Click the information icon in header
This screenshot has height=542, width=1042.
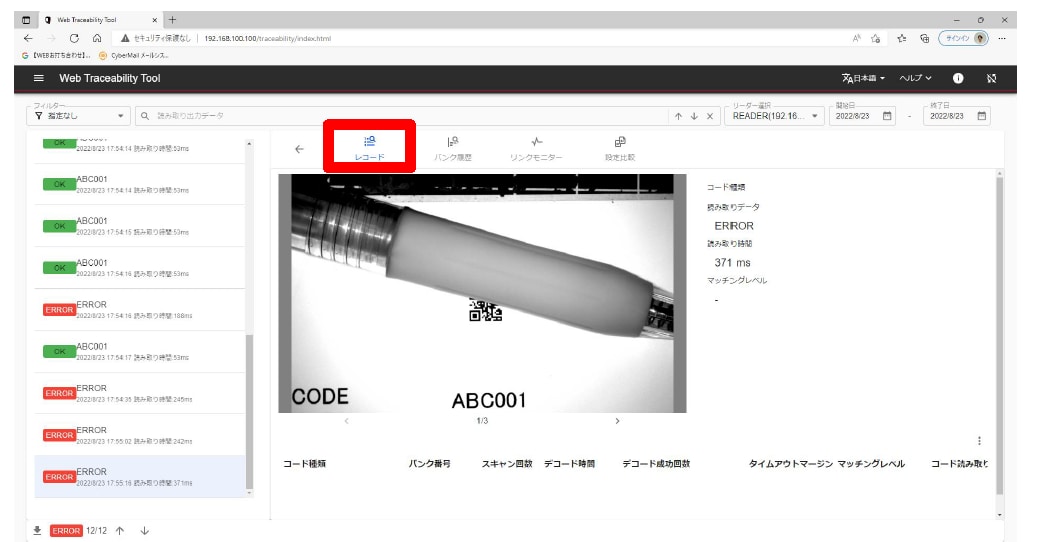point(958,78)
